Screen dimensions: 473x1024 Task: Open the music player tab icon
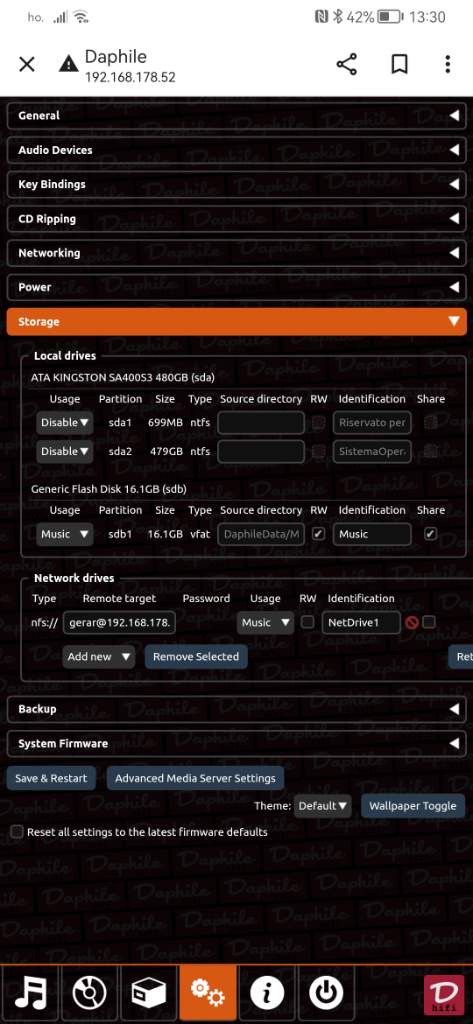(30, 995)
